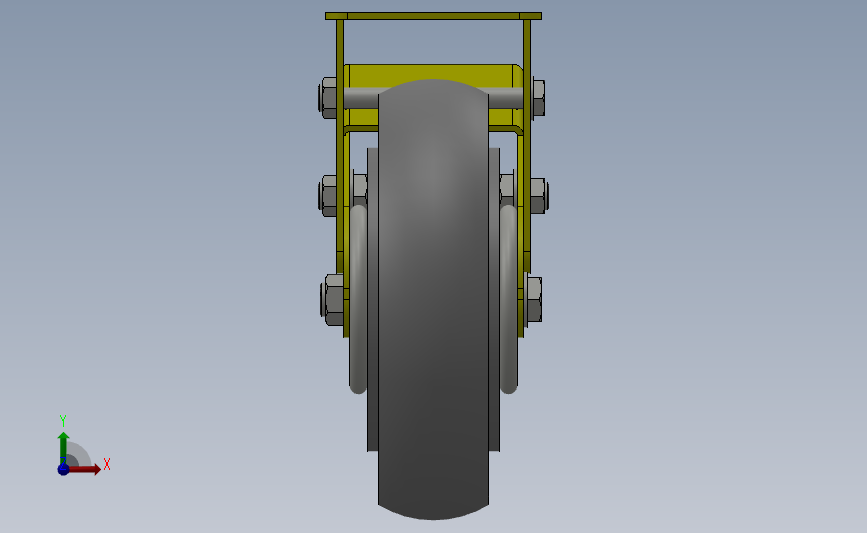Image resolution: width=867 pixels, height=533 pixels.
Task: Click the red X axis arrow of the triad
Action: [85, 469]
